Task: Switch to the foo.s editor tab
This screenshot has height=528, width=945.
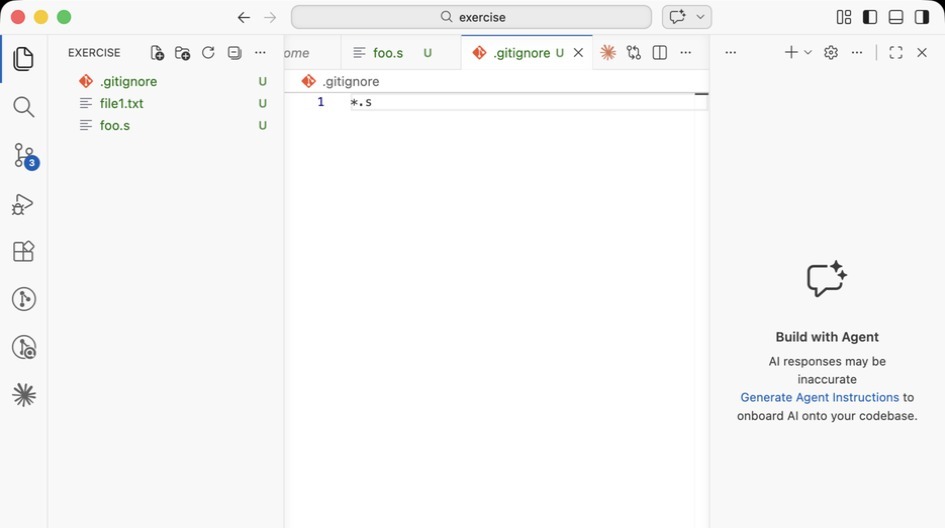Action: click(388, 53)
